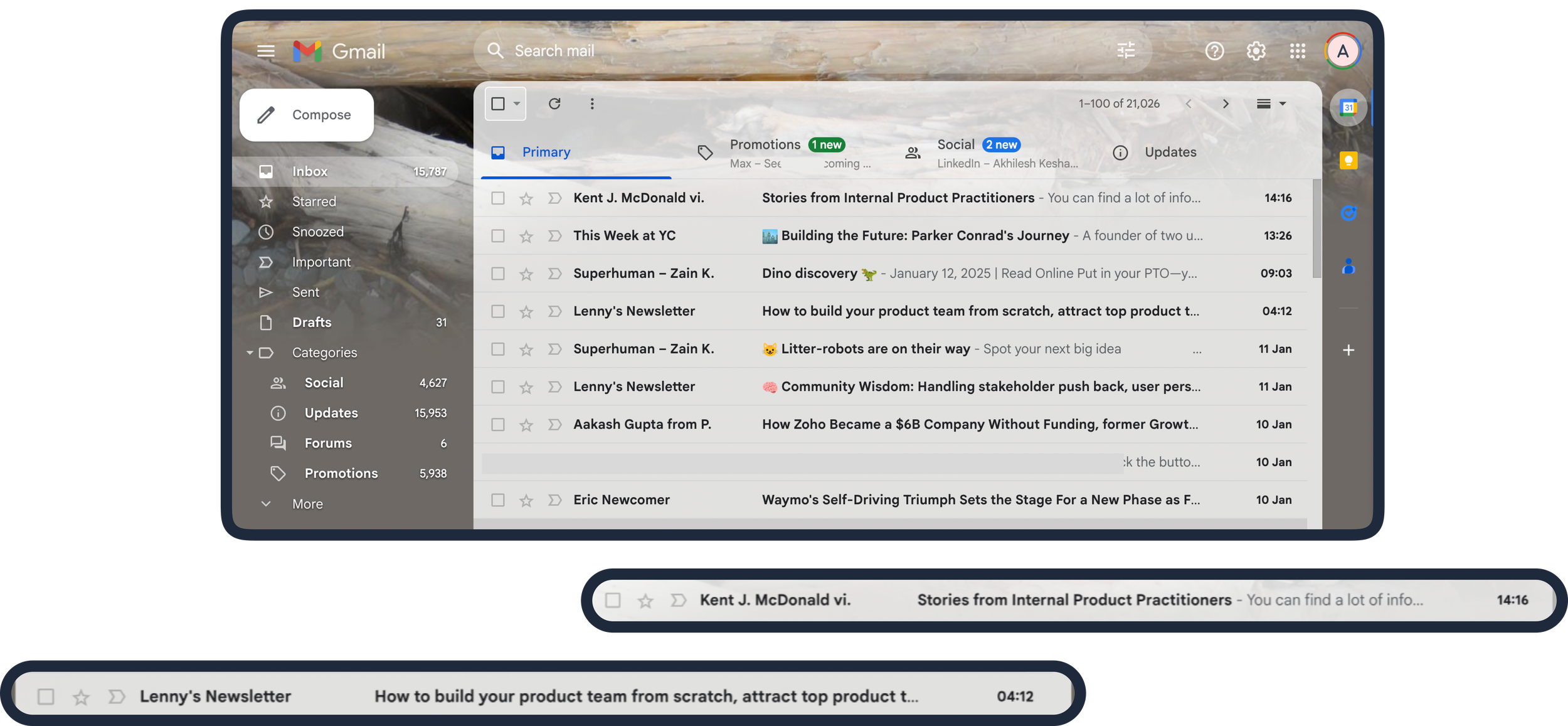Open the Support help icon

[1214, 51]
